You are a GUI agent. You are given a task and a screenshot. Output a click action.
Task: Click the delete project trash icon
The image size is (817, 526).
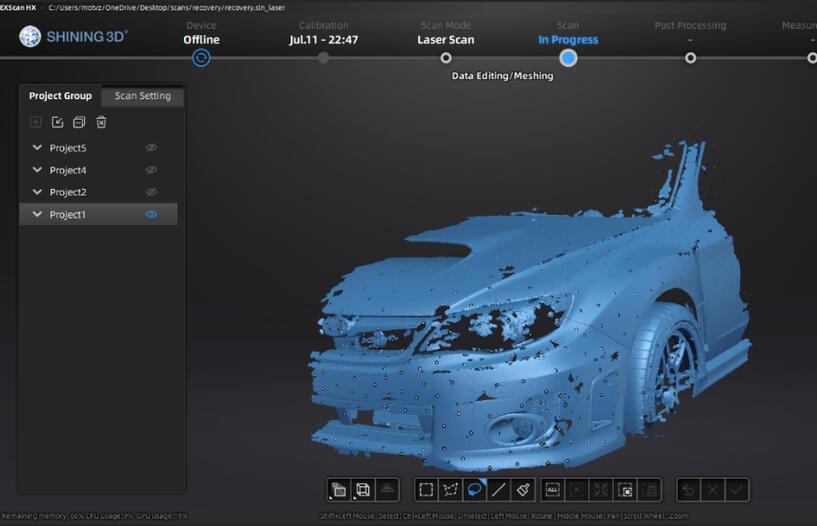pos(101,122)
